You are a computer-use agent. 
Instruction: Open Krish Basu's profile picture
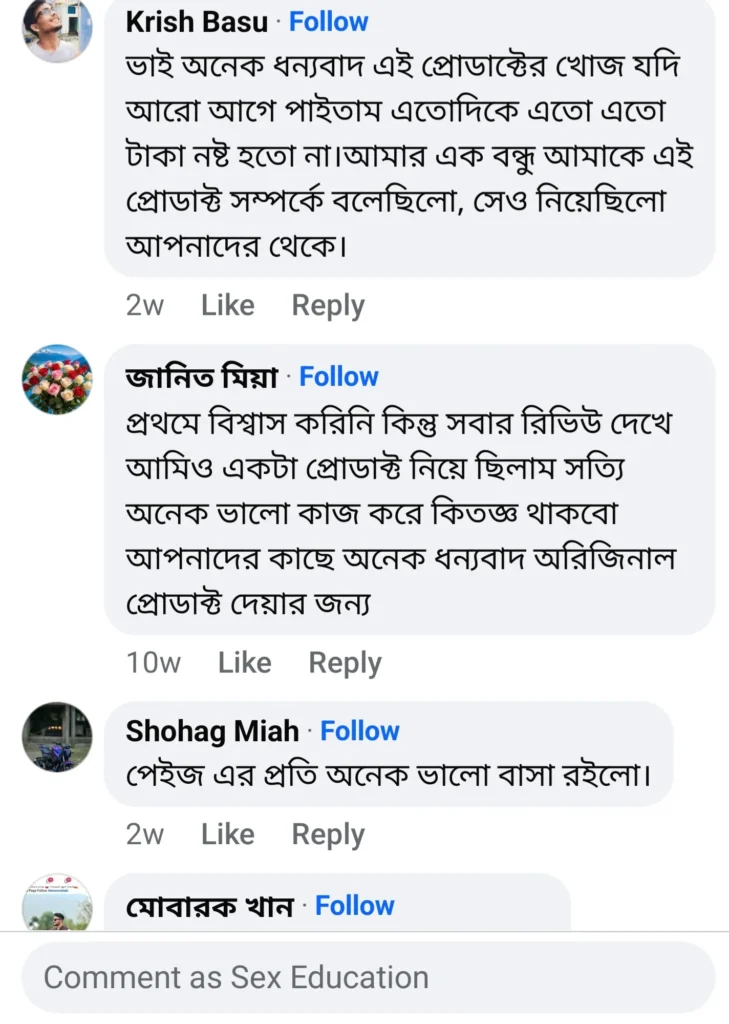point(58,30)
